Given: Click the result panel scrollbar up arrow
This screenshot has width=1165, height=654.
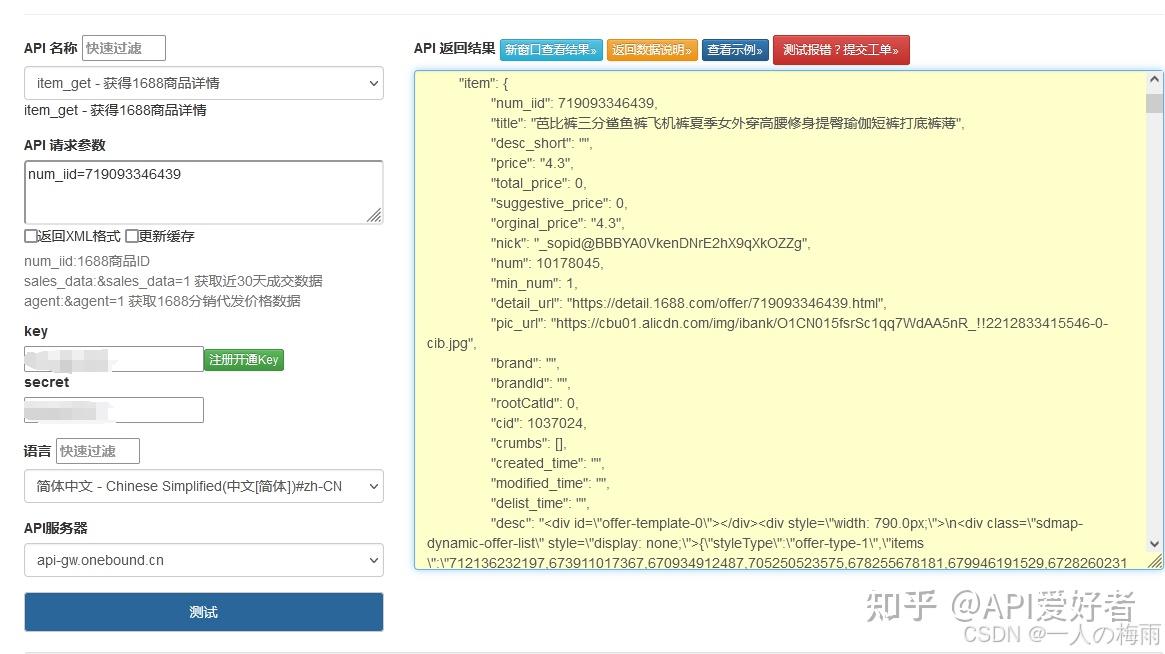Looking at the screenshot, I should click(1152, 79).
